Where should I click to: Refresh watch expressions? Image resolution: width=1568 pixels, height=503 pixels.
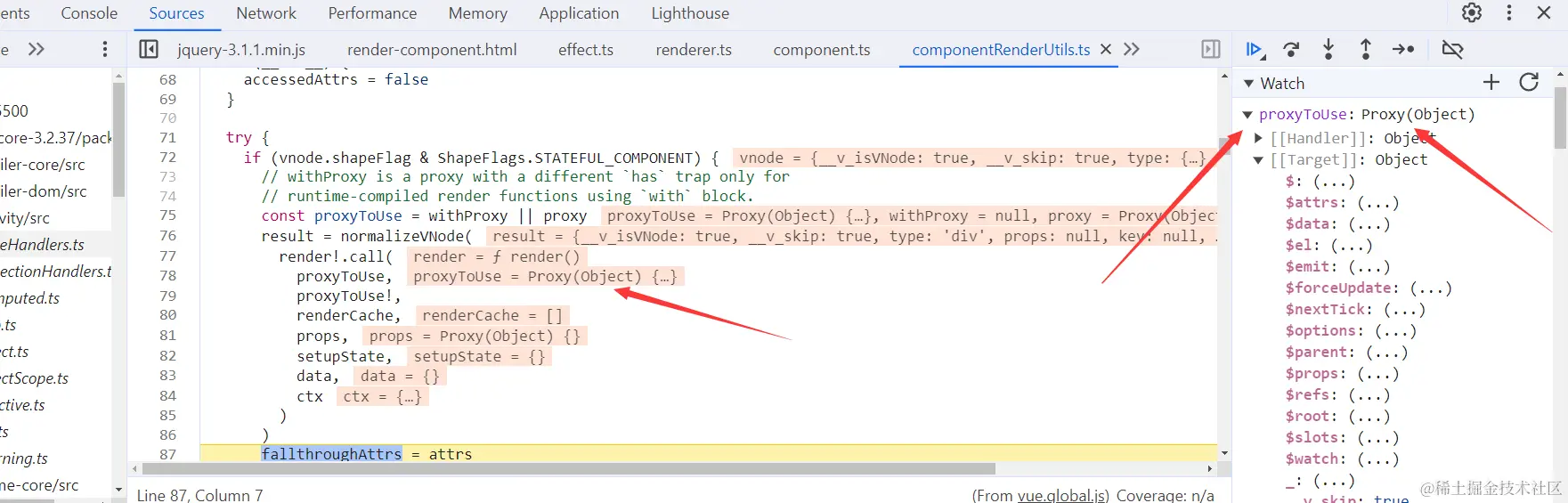1529,83
